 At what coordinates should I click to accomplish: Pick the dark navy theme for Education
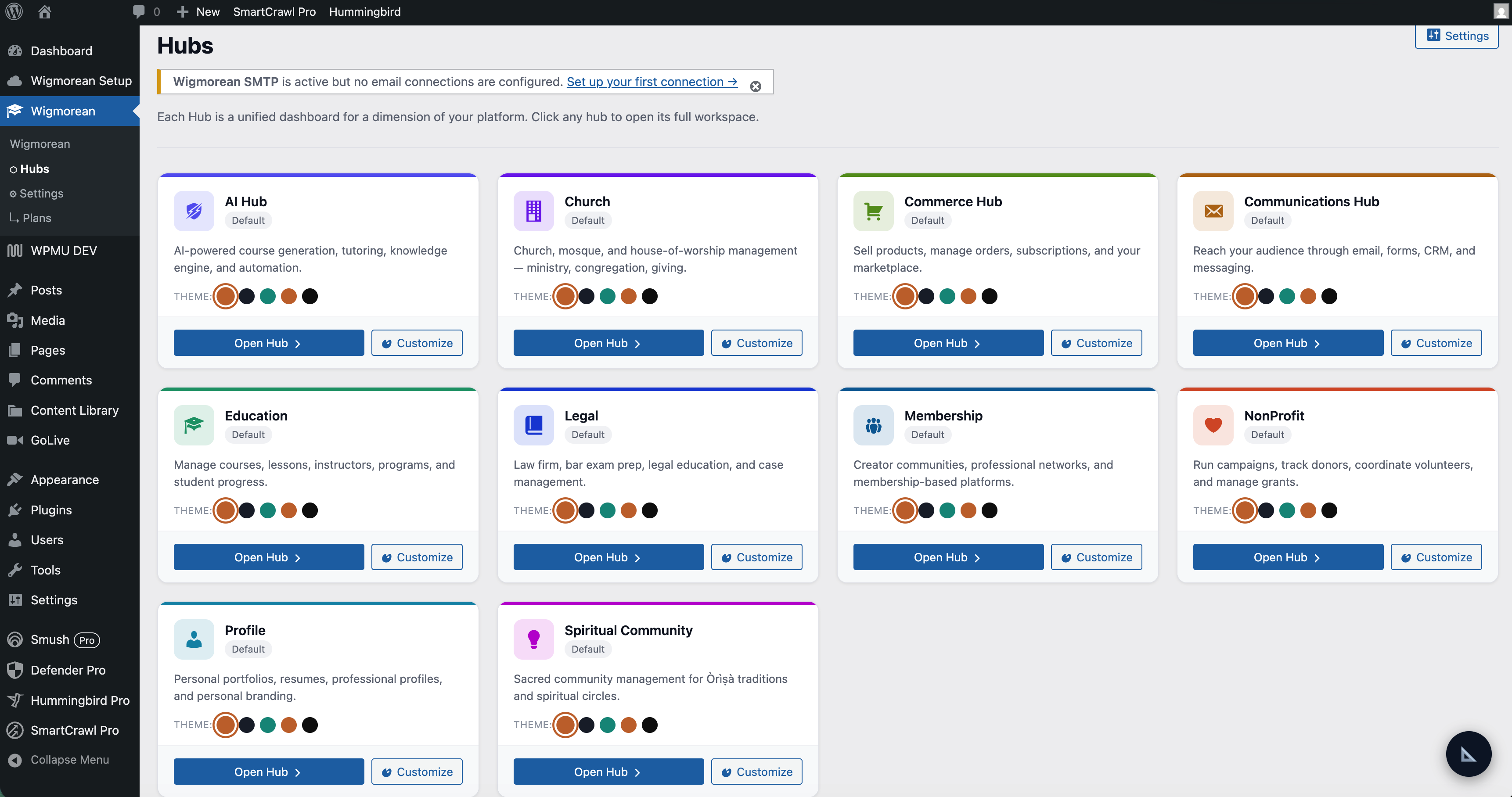(x=247, y=510)
